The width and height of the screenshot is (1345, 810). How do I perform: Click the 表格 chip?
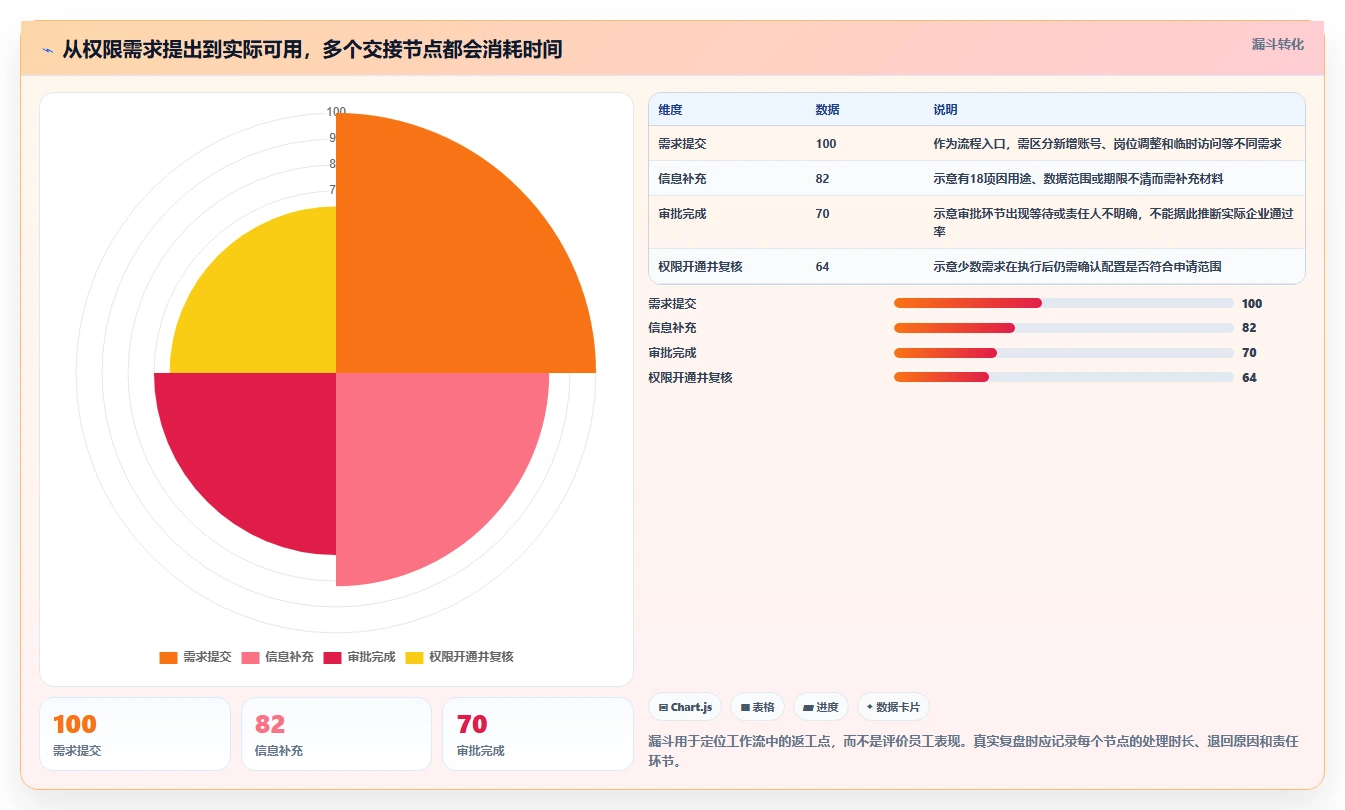click(x=758, y=707)
